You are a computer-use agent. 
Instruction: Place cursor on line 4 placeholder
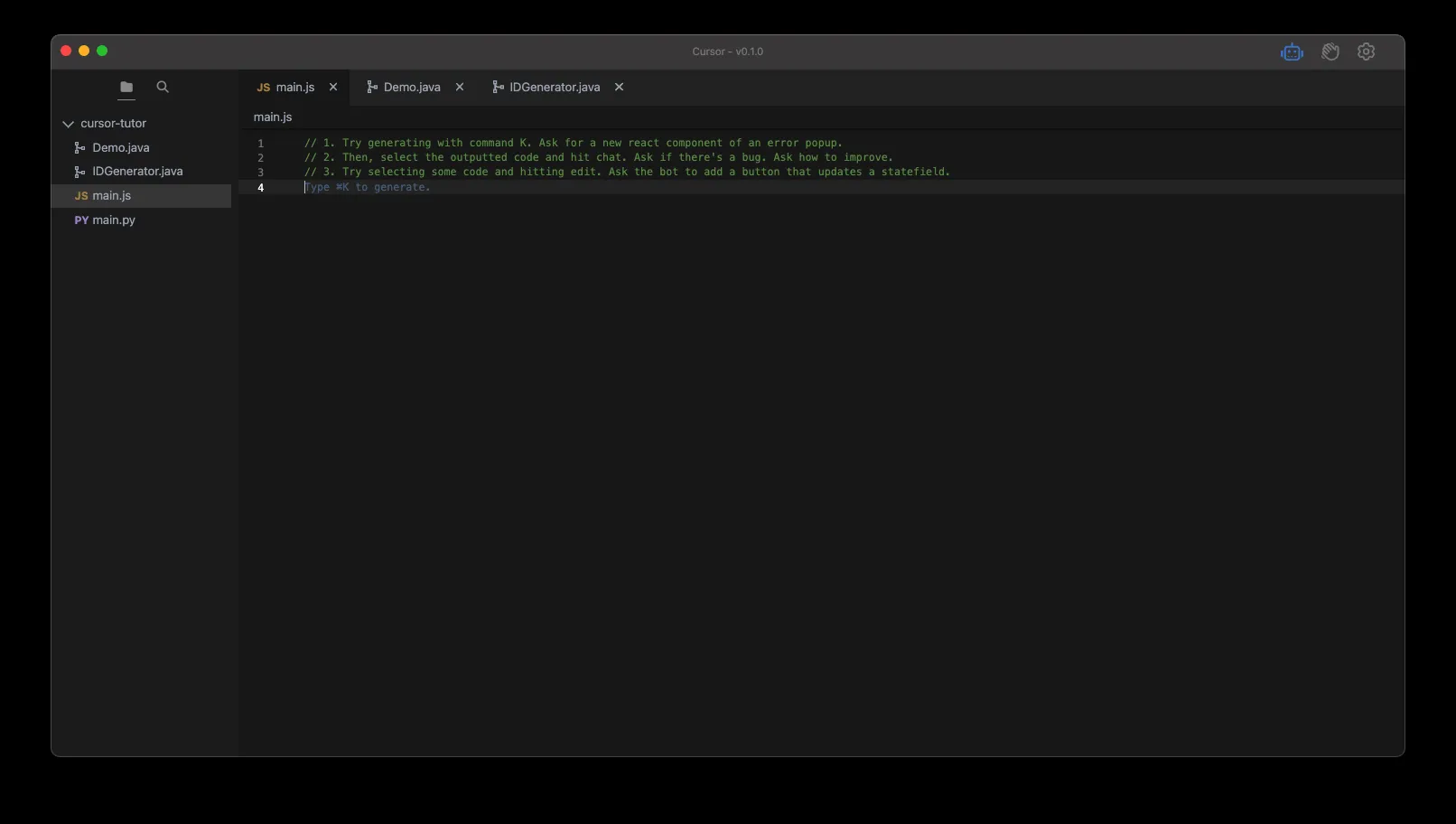point(368,188)
